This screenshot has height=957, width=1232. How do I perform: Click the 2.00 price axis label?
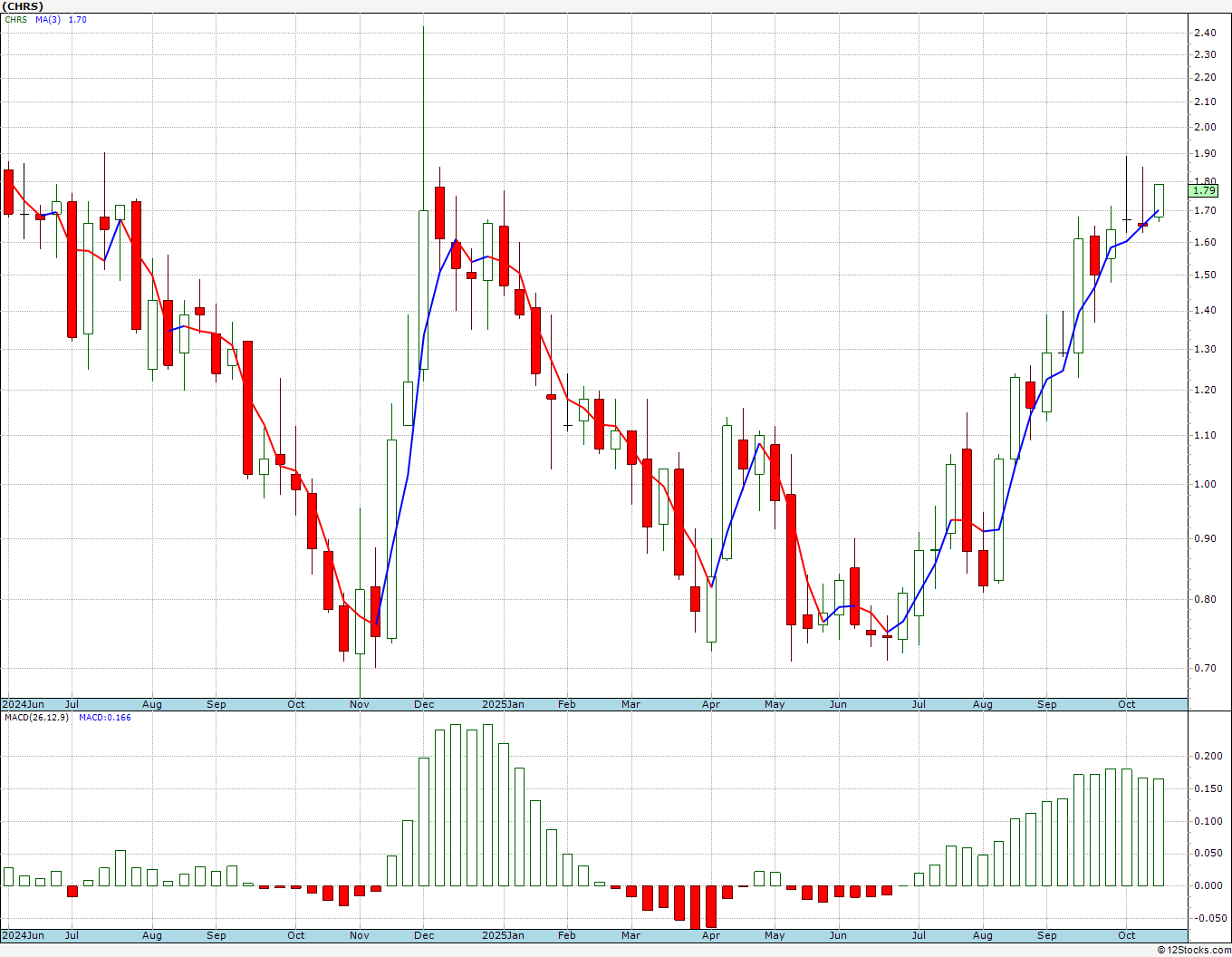coord(1205,127)
